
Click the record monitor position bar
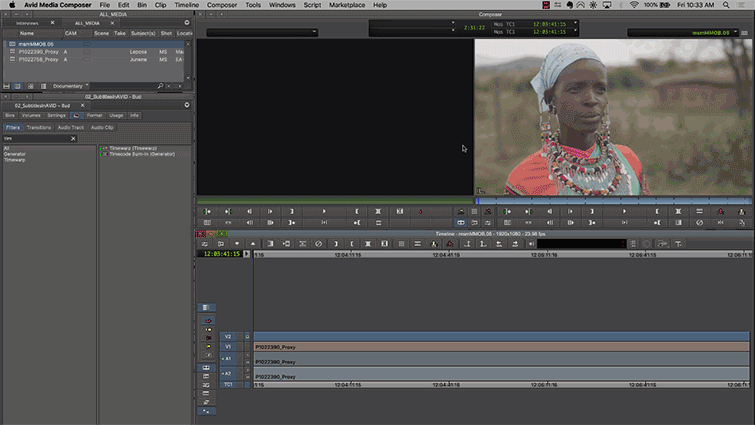coord(612,200)
